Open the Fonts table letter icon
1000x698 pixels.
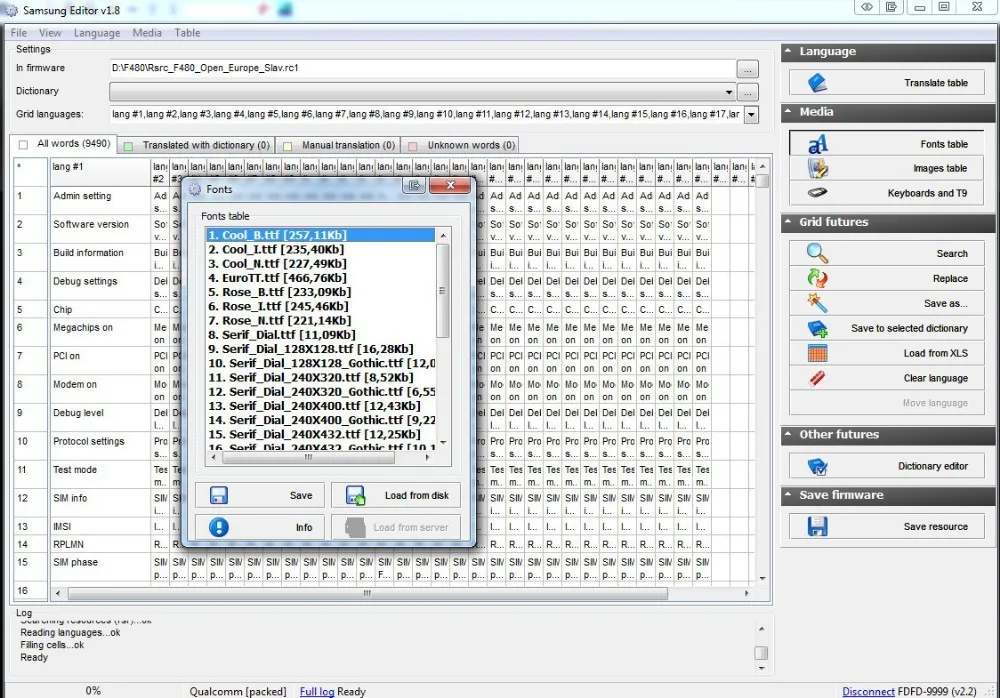(x=818, y=144)
